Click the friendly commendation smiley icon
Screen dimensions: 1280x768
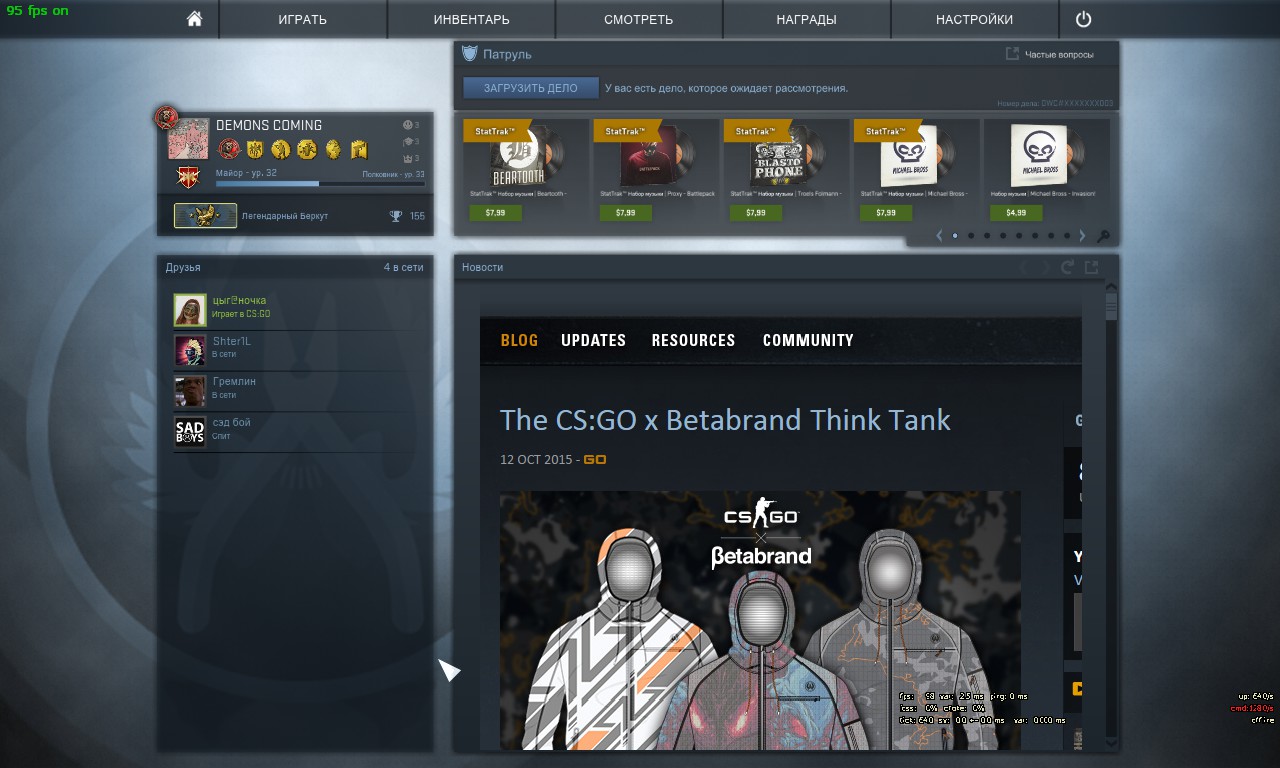coord(407,125)
